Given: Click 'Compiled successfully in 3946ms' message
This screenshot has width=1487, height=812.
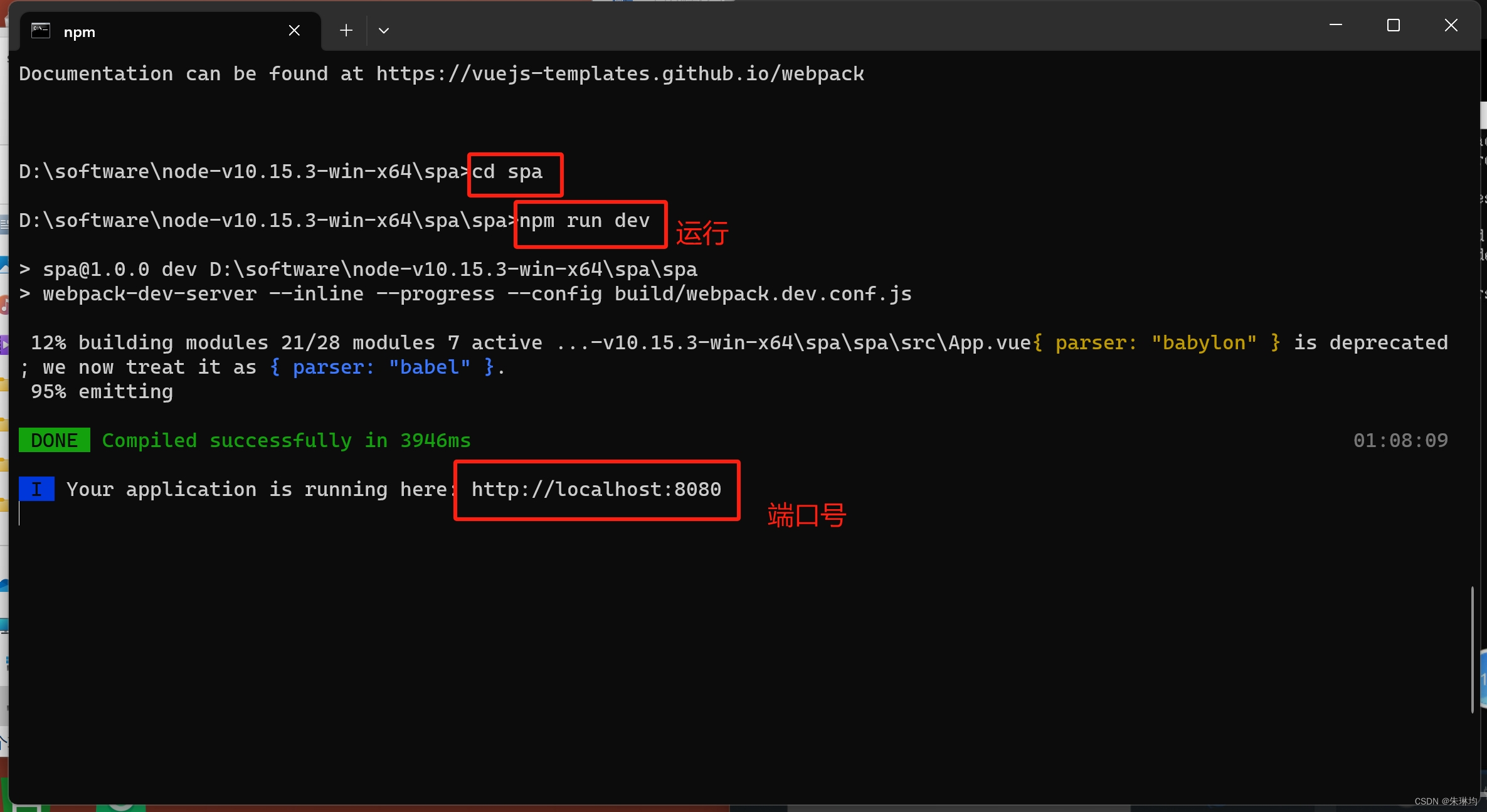Looking at the screenshot, I should tap(286, 440).
